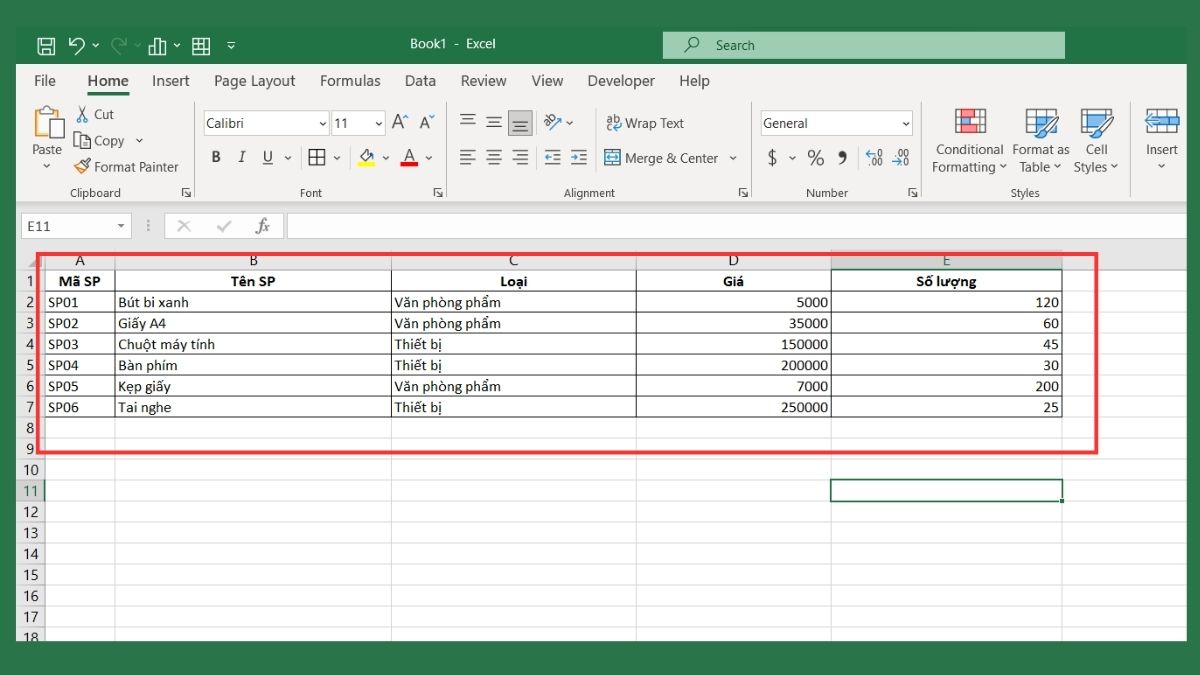The width and height of the screenshot is (1200, 675).
Task: Open the Cell Styles gallery
Action: (x=1096, y=140)
